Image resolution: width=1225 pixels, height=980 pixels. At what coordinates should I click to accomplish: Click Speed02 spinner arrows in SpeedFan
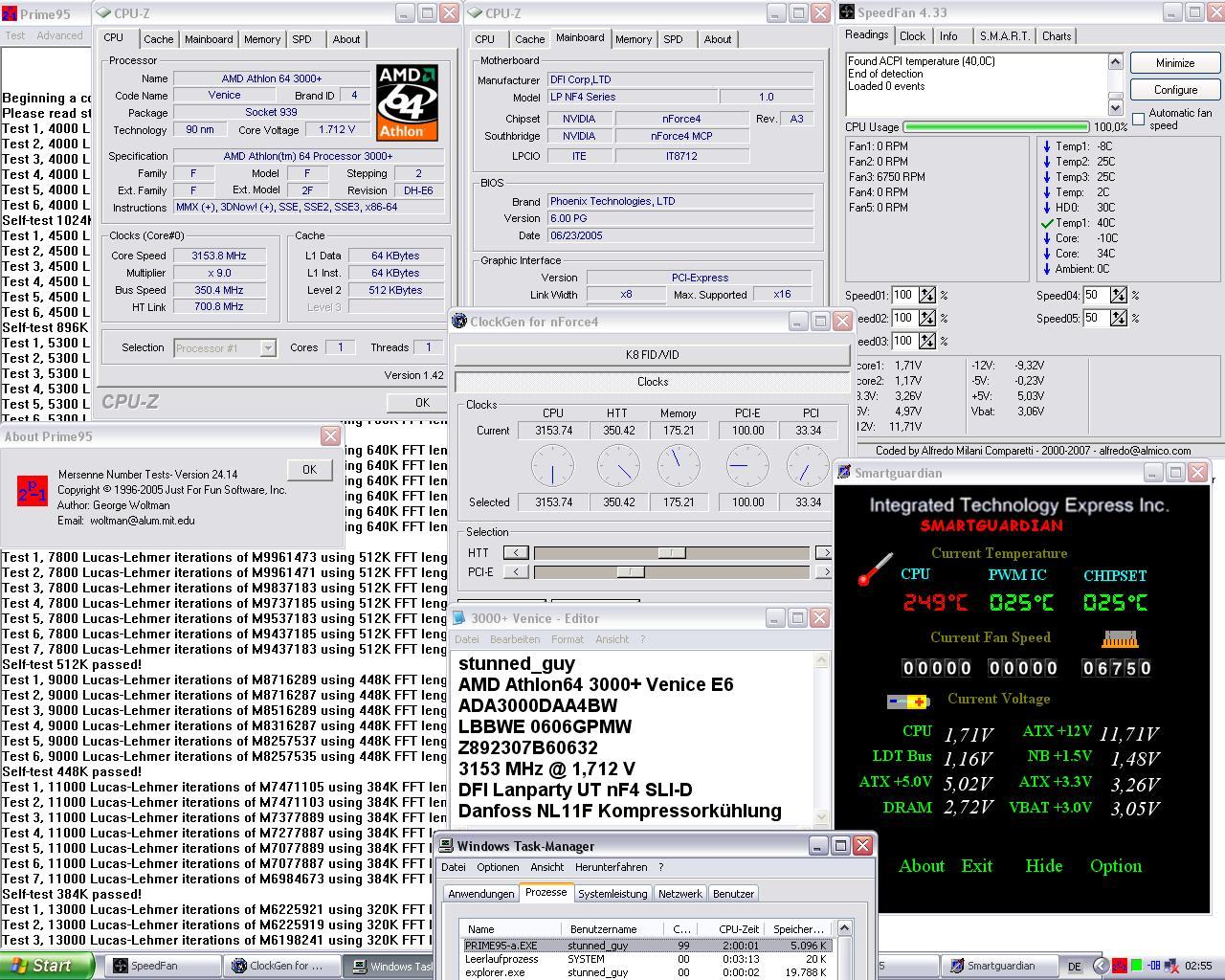pos(926,318)
